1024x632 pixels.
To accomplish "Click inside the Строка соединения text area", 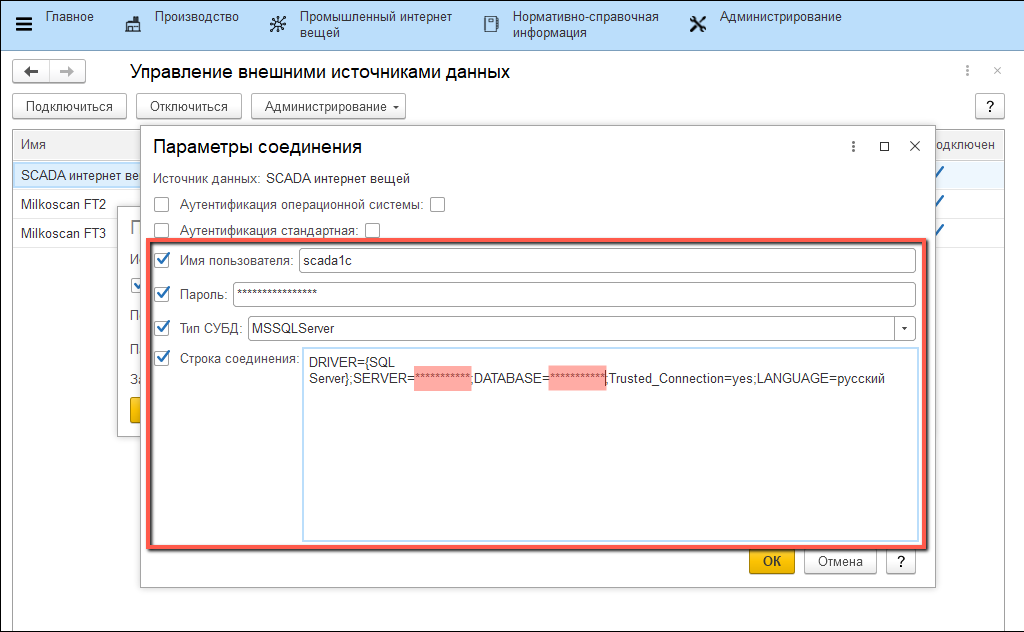I will pos(608,460).
